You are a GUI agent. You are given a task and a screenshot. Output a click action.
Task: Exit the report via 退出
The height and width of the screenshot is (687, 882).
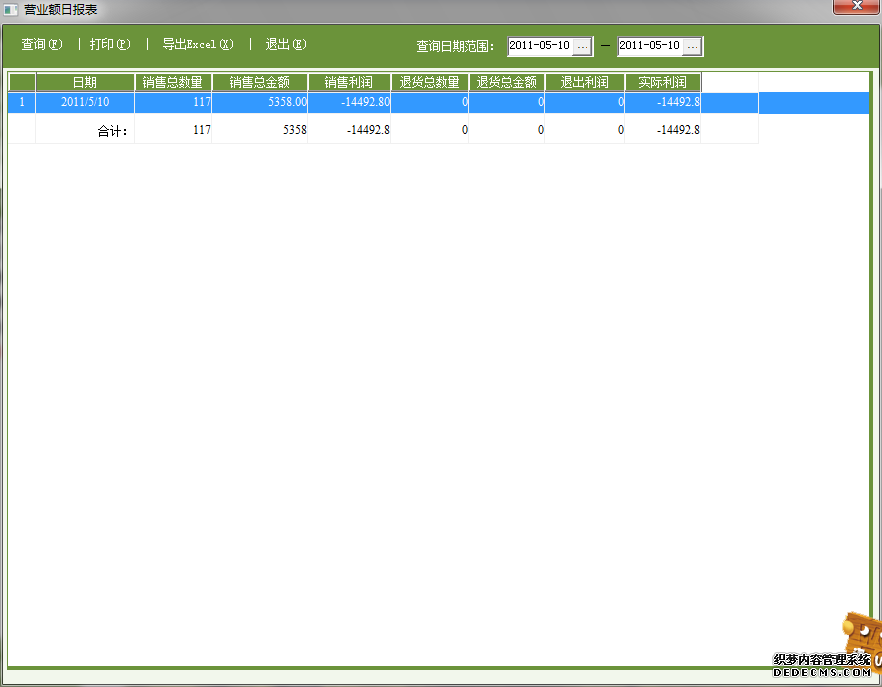[285, 45]
